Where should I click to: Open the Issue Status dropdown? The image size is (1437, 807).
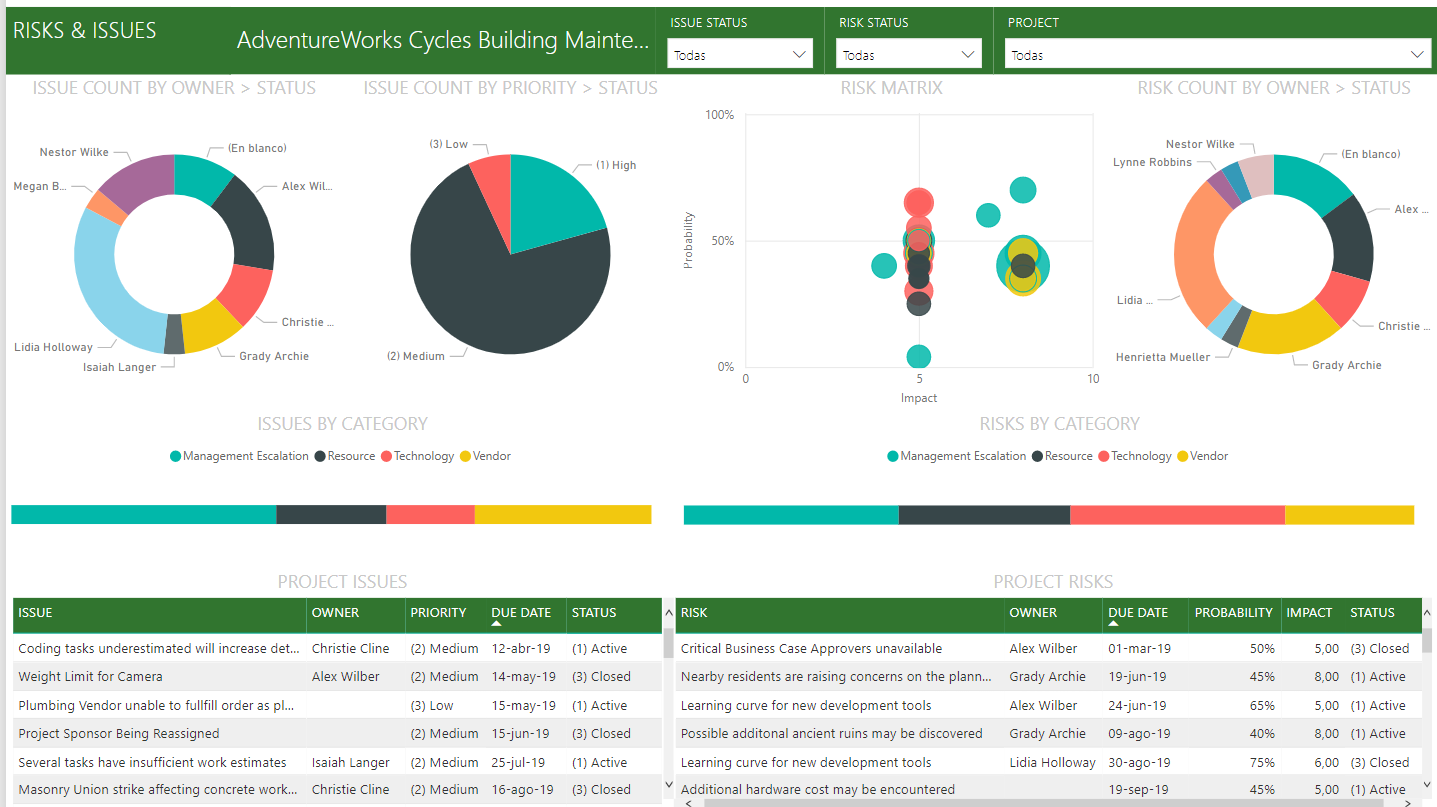(739, 55)
